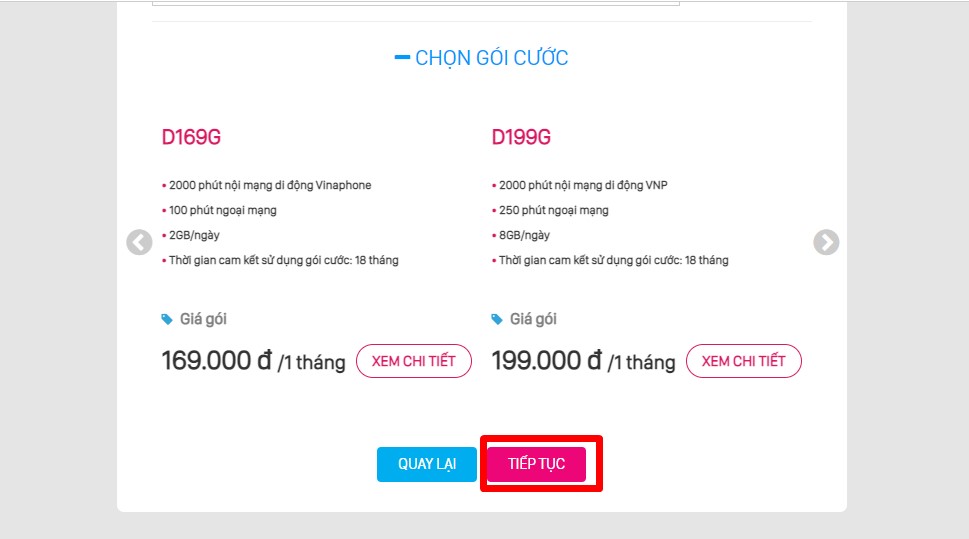Image resolution: width=969 pixels, height=539 pixels.
Task: Open XEM CHI TIẾT for the 199.000 đ package
Action: [743, 361]
